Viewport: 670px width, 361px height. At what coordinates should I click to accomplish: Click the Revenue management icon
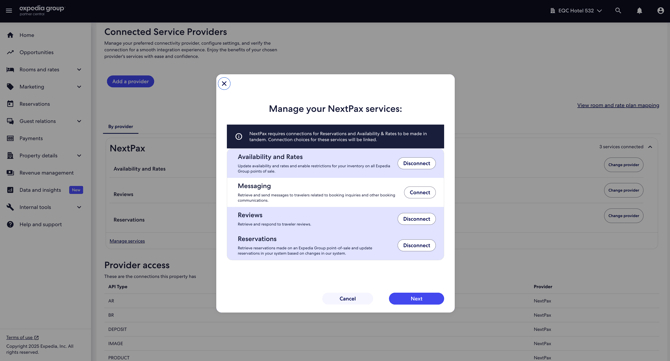(x=10, y=173)
